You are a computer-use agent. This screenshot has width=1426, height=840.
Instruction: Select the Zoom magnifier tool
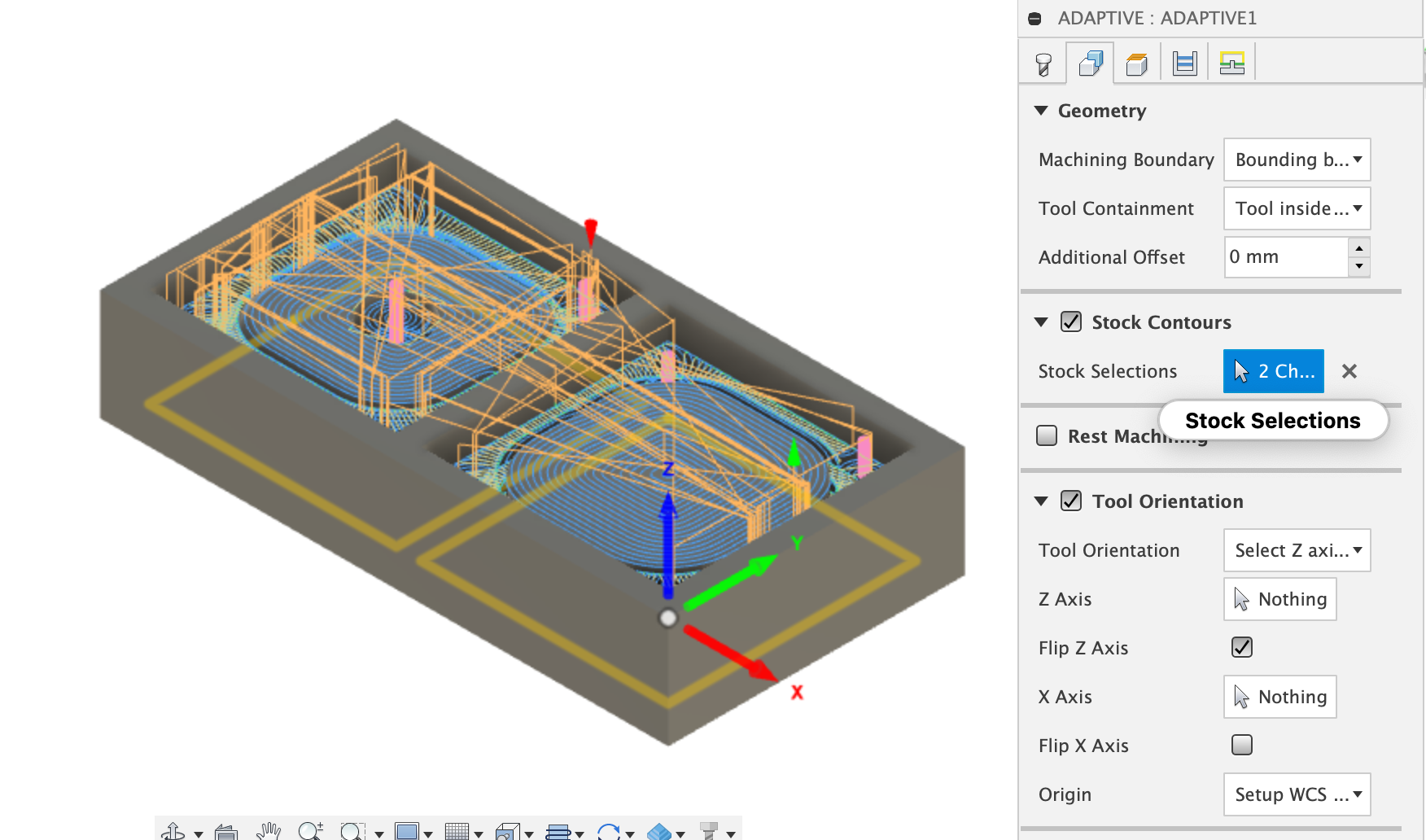310,831
